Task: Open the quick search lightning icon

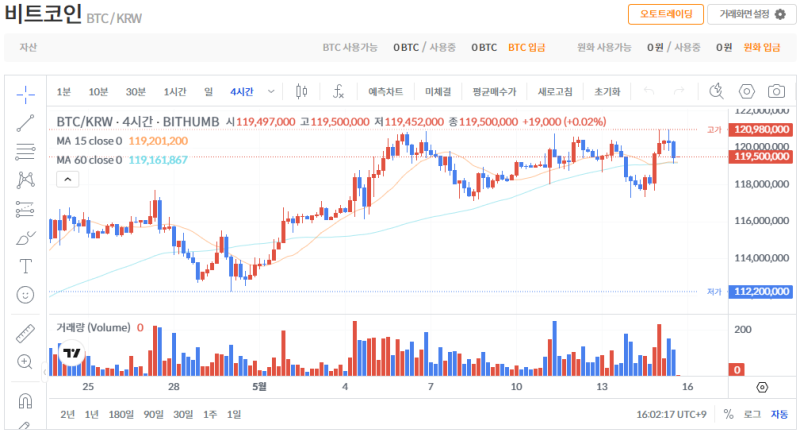Action: pyautogui.click(x=716, y=91)
